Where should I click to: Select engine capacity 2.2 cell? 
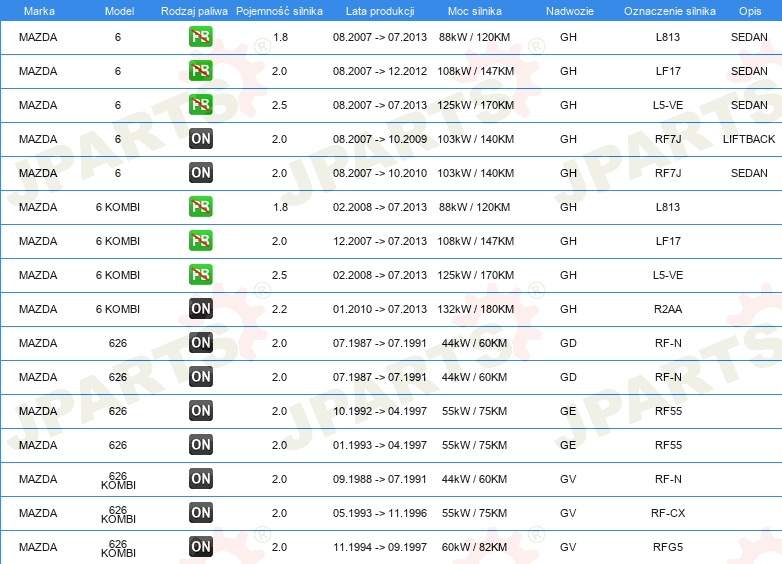(x=279, y=309)
